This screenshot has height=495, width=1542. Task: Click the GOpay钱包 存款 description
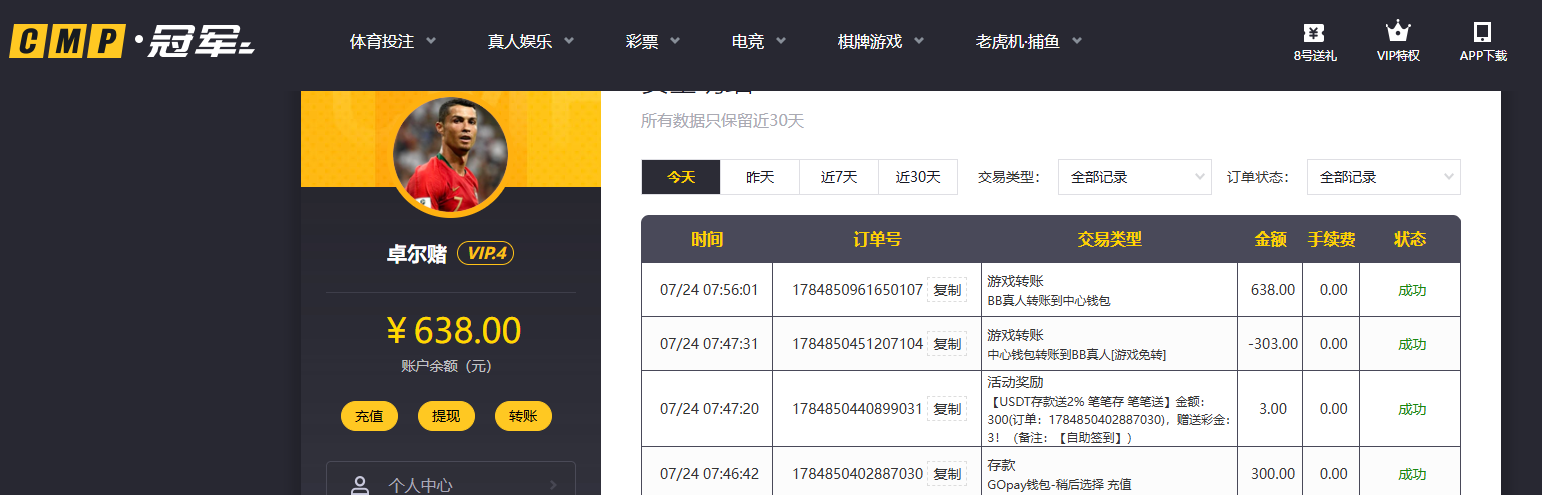tap(1059, 474)
